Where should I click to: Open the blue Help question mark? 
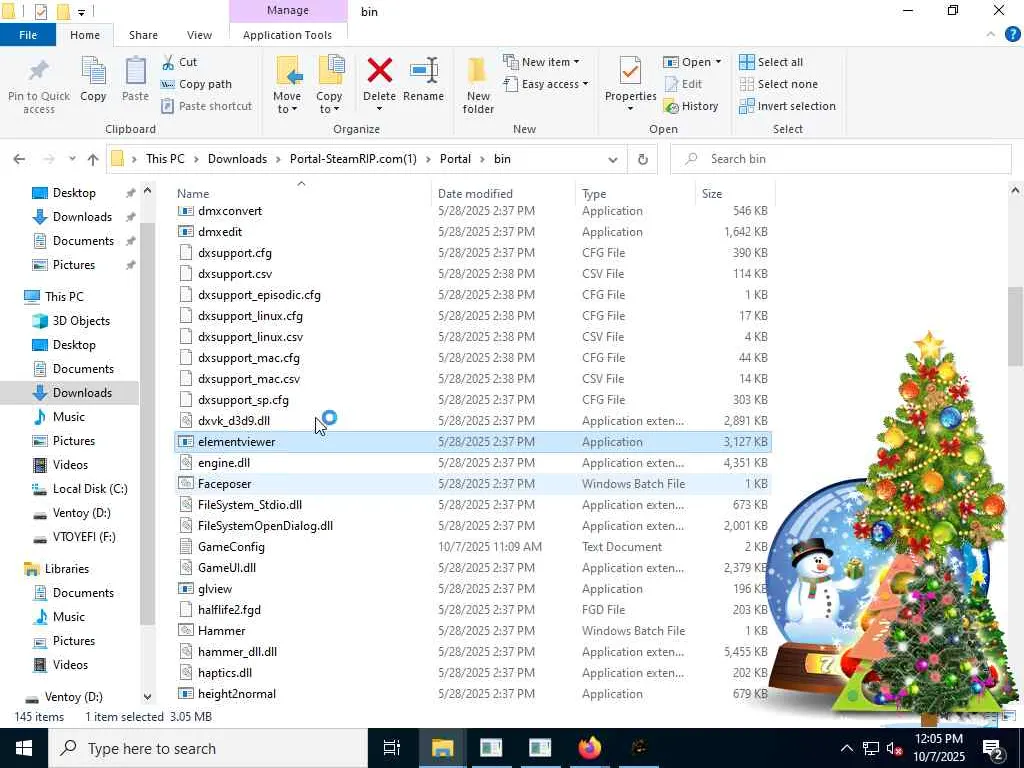point(1012,35)
